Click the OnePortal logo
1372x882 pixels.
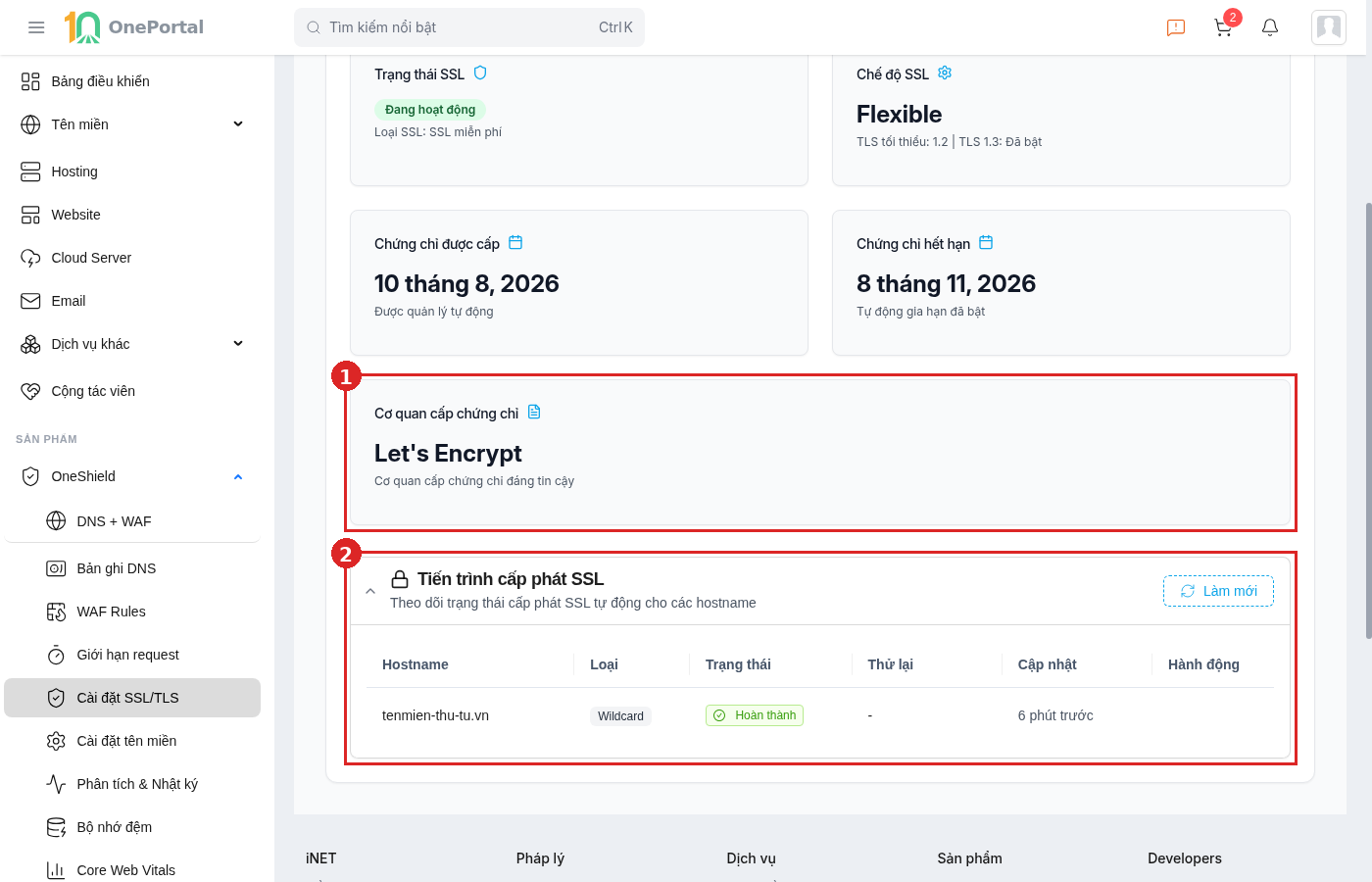coord(134,27)
